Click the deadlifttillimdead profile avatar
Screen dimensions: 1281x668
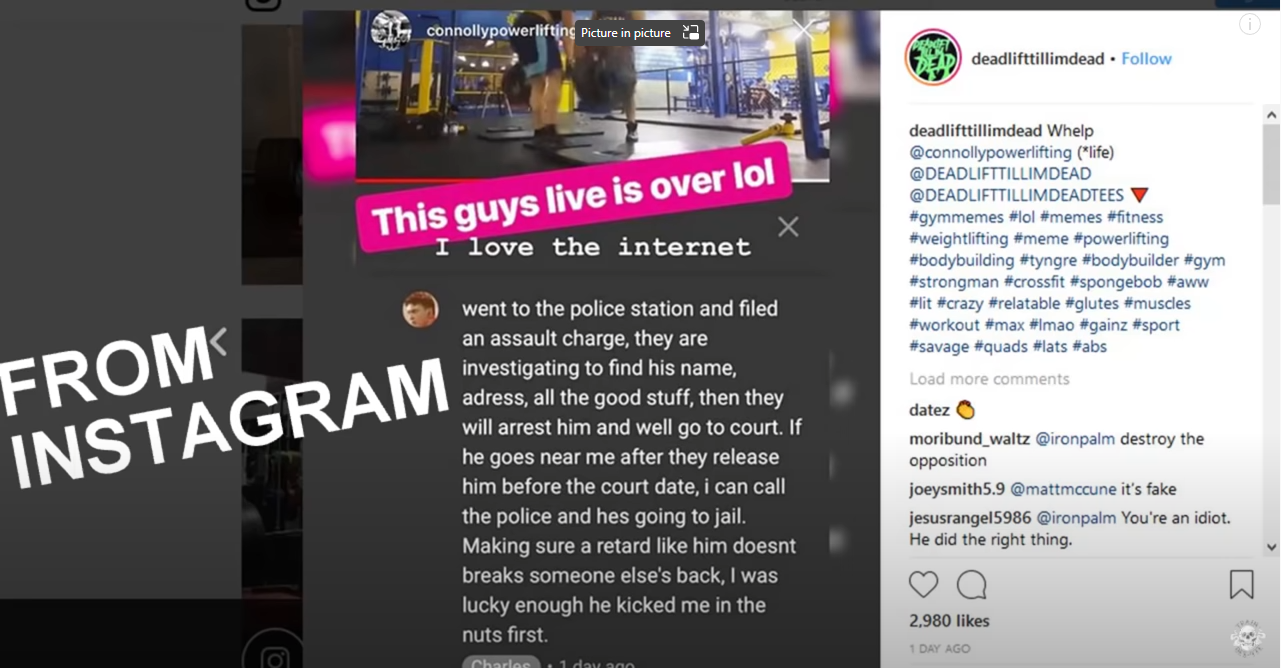point(933,57)
